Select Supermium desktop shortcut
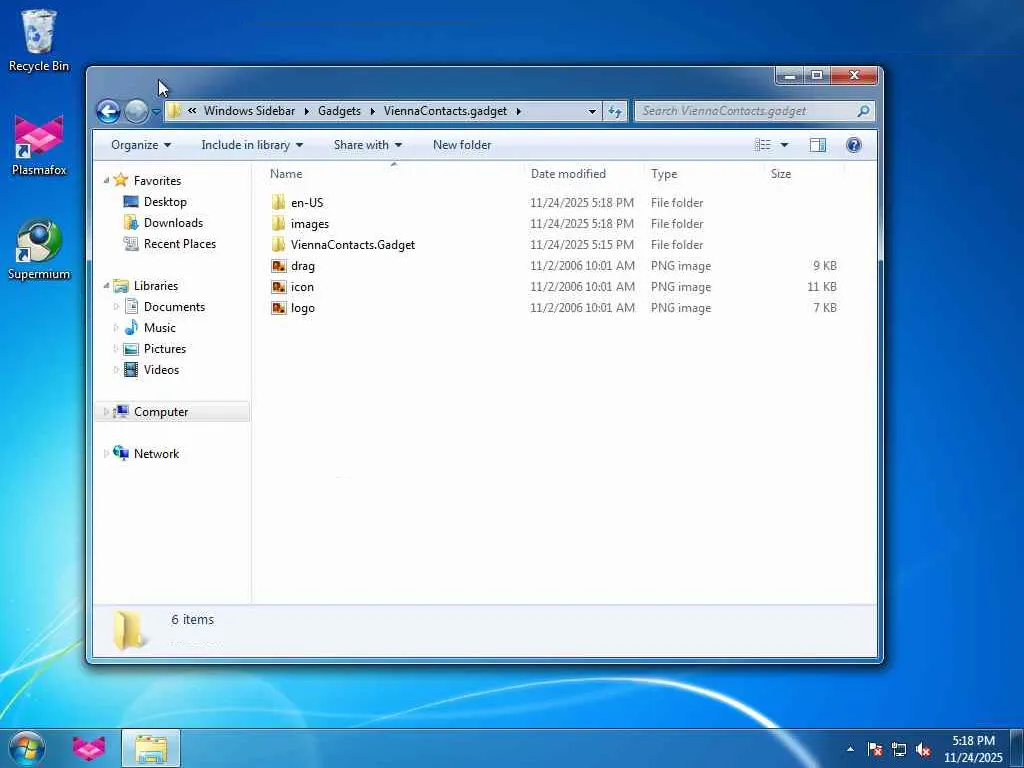Viewport: 1024px width, 768px height. coord(39,250)
